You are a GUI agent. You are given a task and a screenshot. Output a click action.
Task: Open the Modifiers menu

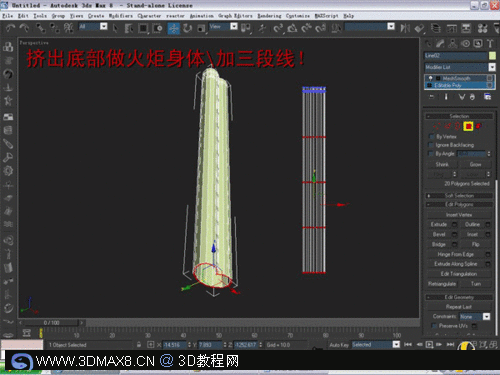pos(120,16)
